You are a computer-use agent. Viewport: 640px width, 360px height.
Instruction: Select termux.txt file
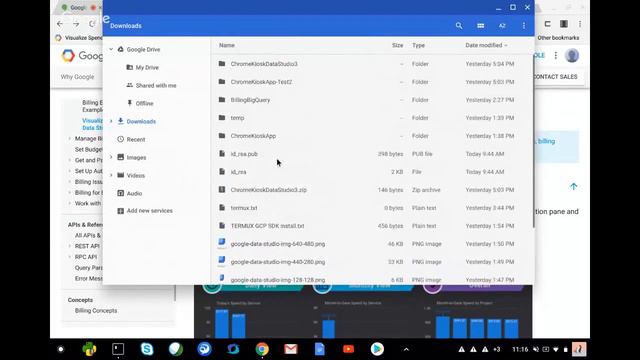371,208
